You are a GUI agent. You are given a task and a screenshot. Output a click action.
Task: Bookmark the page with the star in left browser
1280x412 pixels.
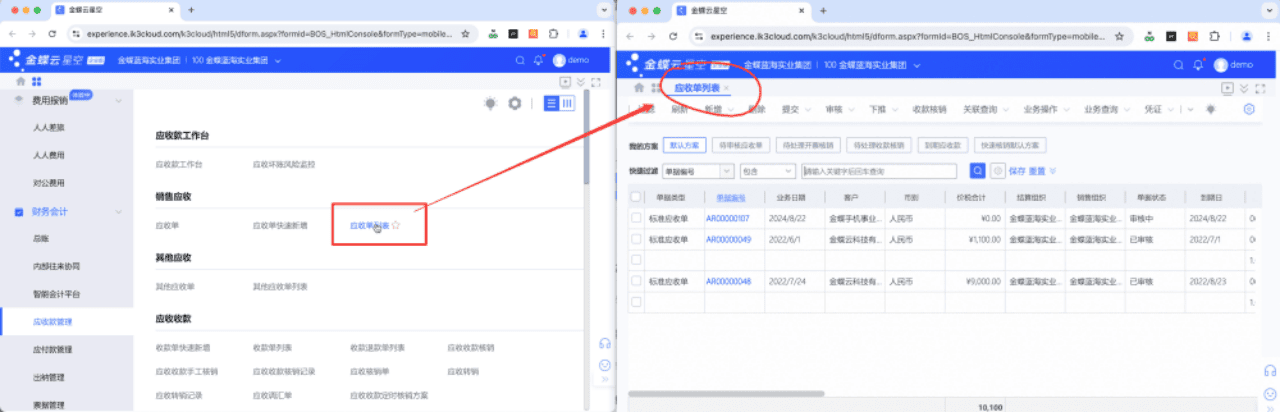click(466, 33)
